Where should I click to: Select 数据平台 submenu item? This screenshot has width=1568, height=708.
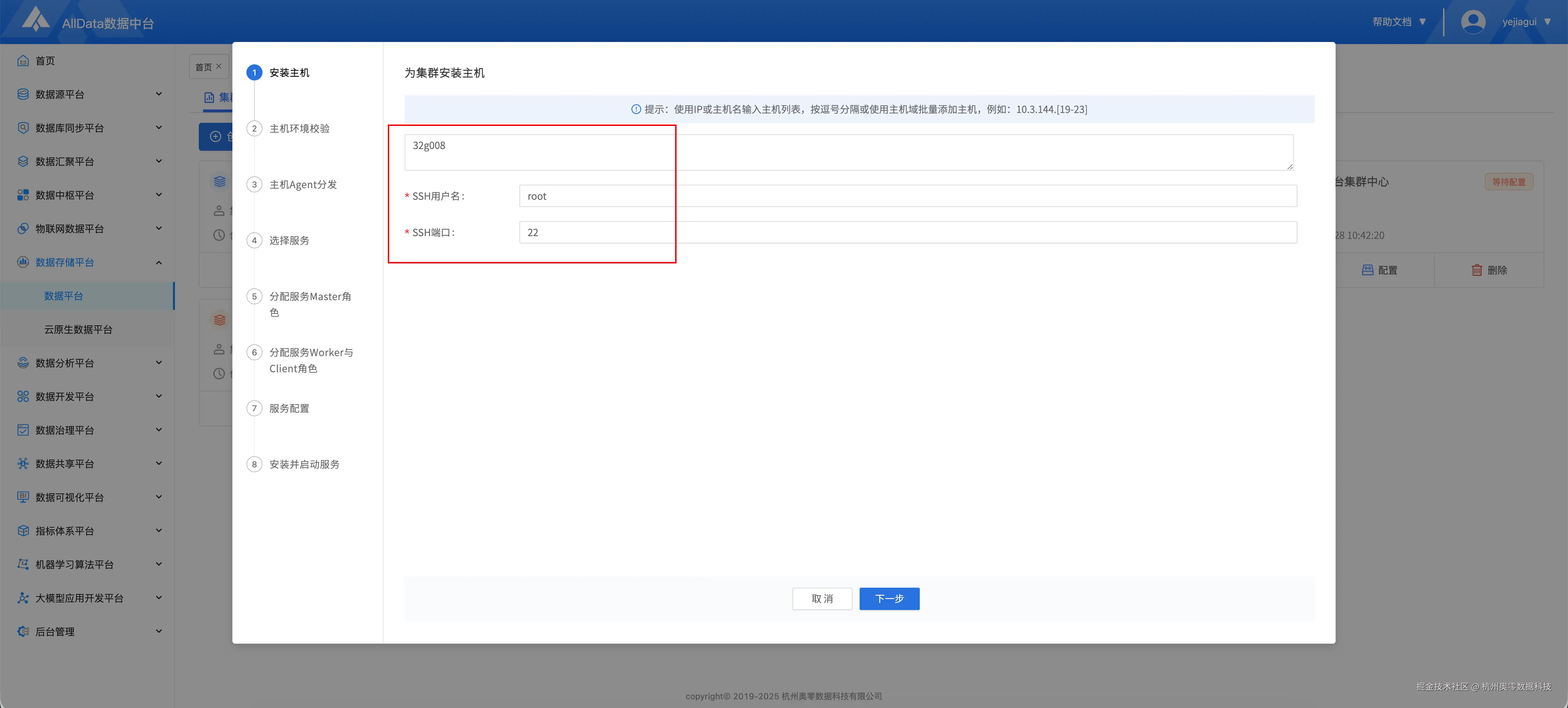click(63, 296)
